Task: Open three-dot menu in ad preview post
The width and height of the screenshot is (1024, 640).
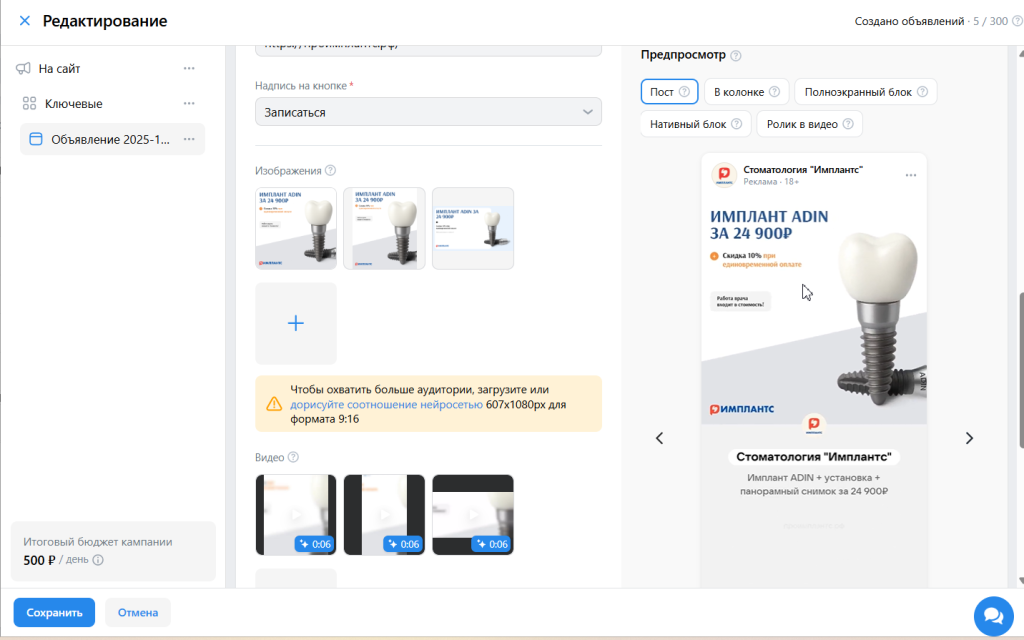Action: (x=910, y=175)
